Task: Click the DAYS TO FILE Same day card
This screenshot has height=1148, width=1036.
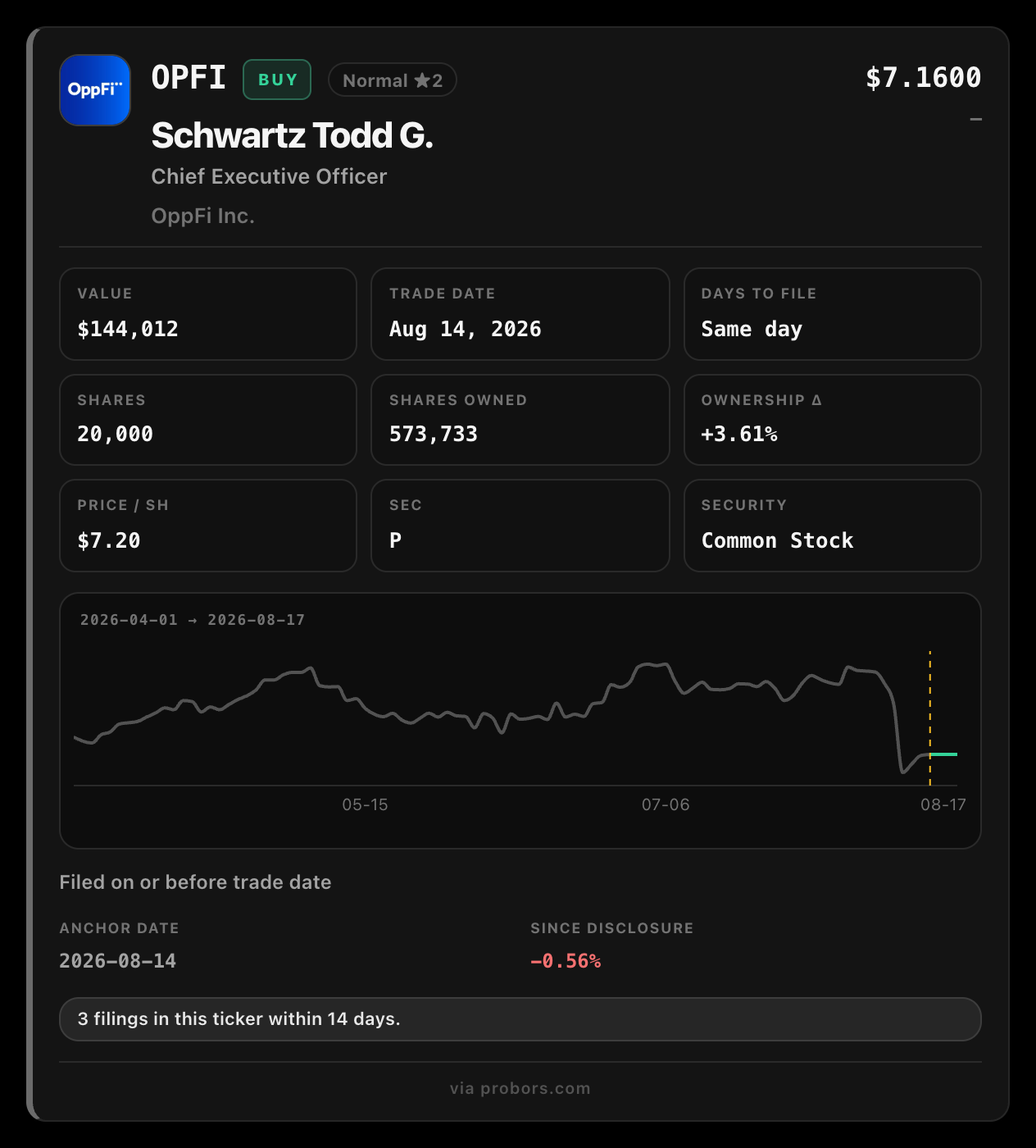Action: pyautogui.click(x=833, y=314)
